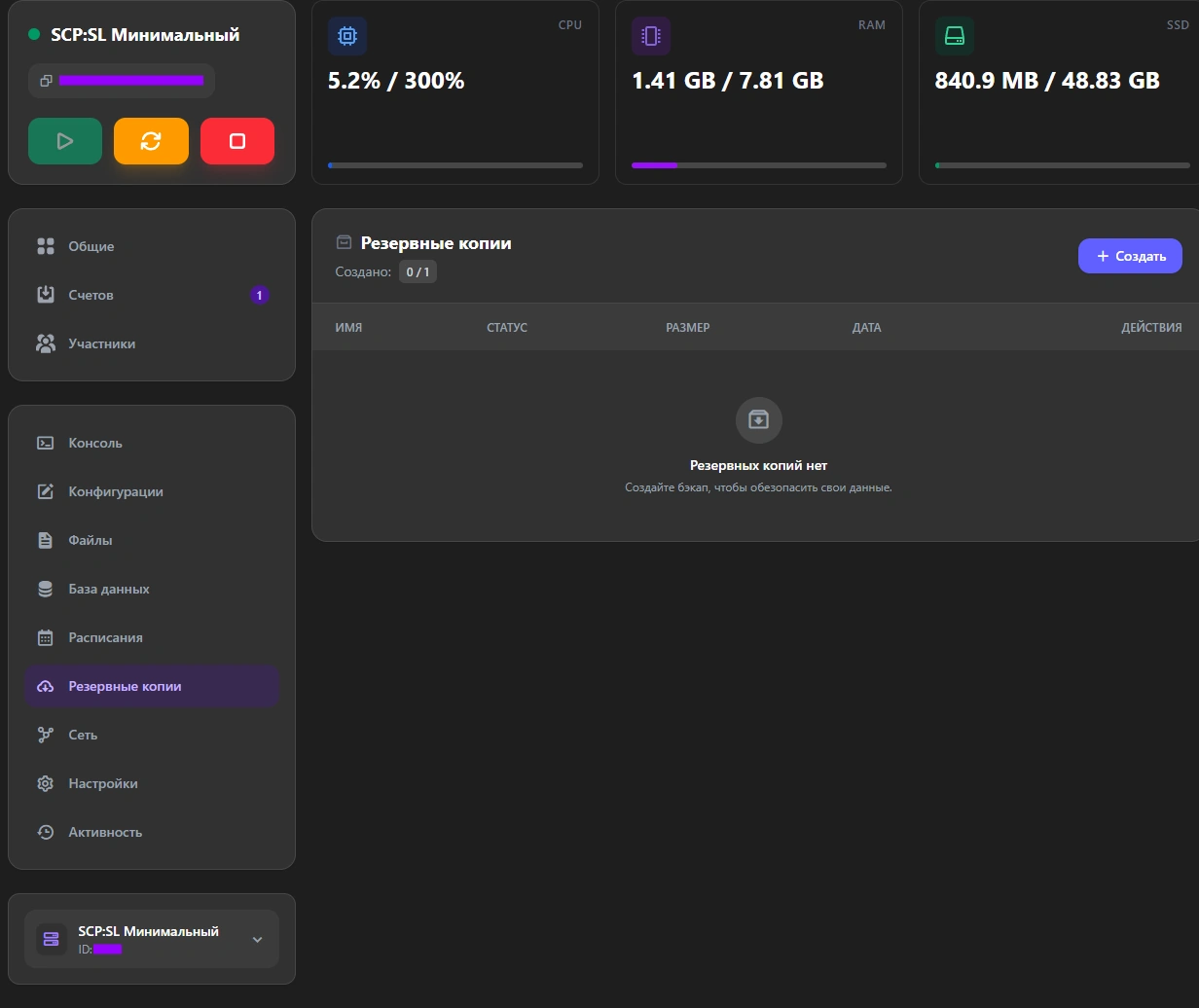Select the Резервные копии sidebar item
This screenshot has width=1199, height=1008.
[152, 686]
